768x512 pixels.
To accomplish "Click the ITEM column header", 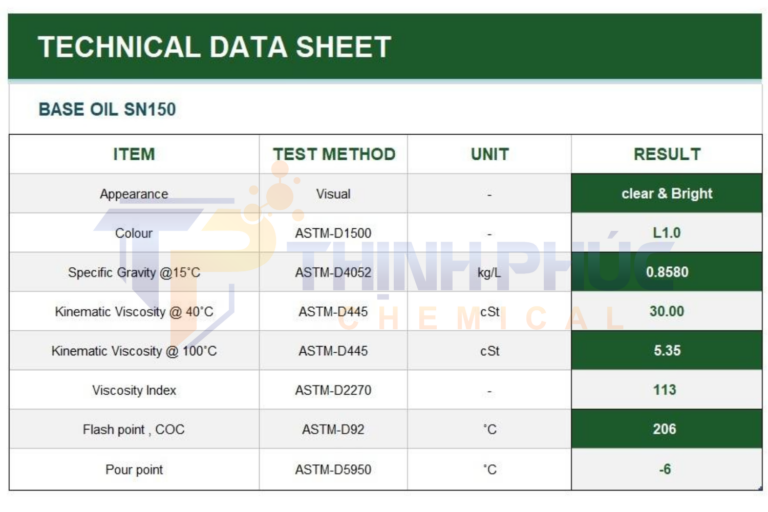I will (134, 154).
